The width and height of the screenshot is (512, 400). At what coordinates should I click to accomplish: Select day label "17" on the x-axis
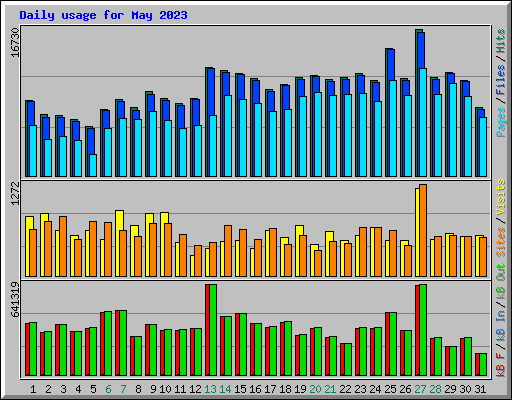point(270,389)
